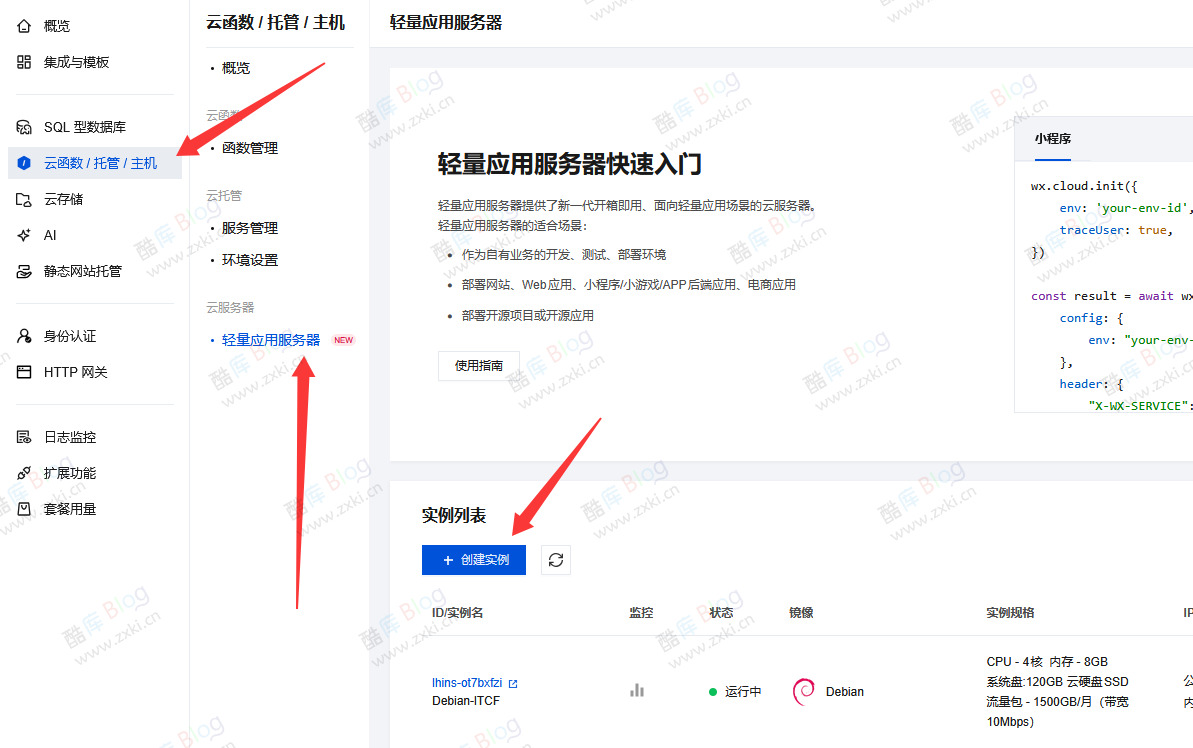Click the green 运行中 status dot
The image size is (1193, 748).
pyautogui.click(x=713, y=692)
